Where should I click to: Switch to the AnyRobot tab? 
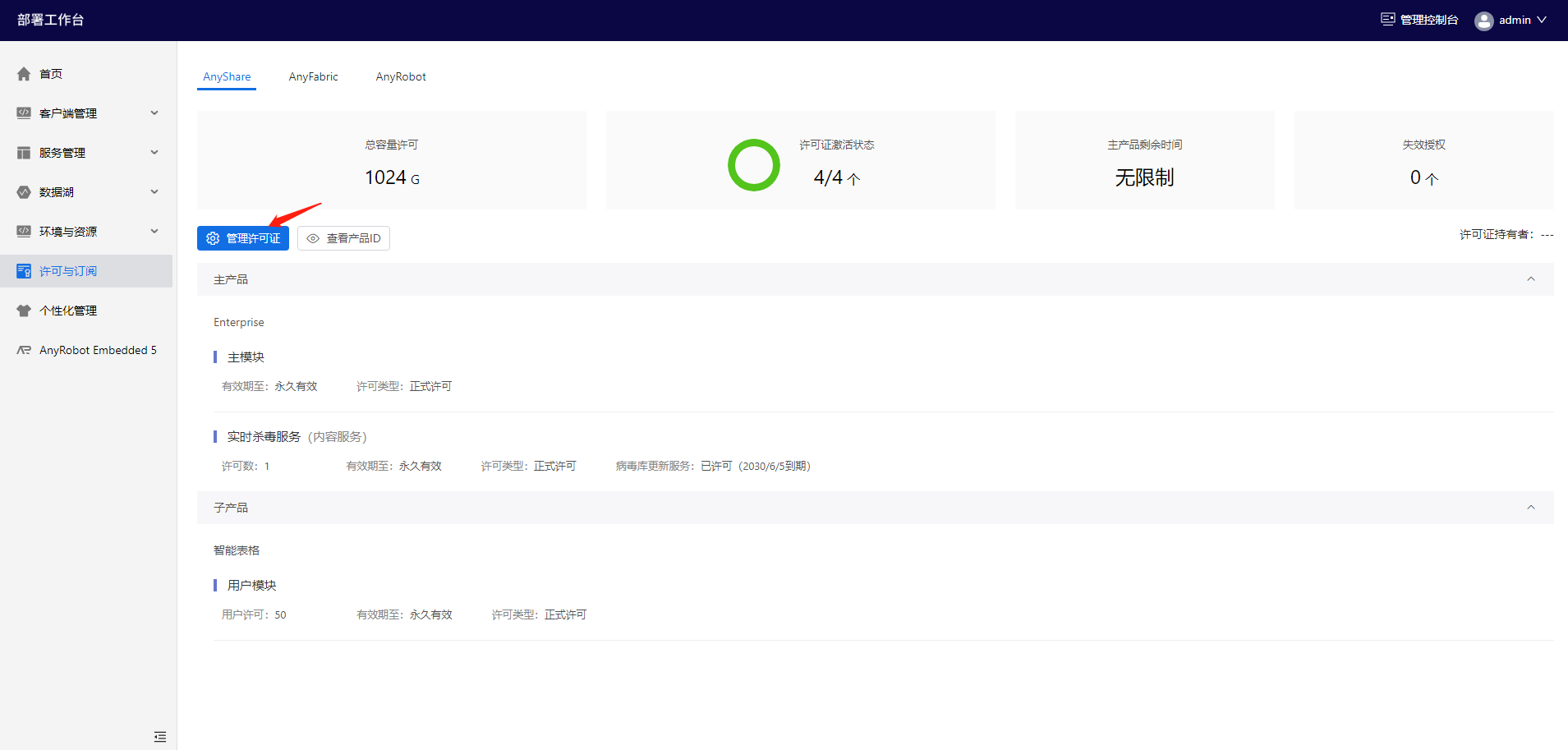click(x=401, y=76)
